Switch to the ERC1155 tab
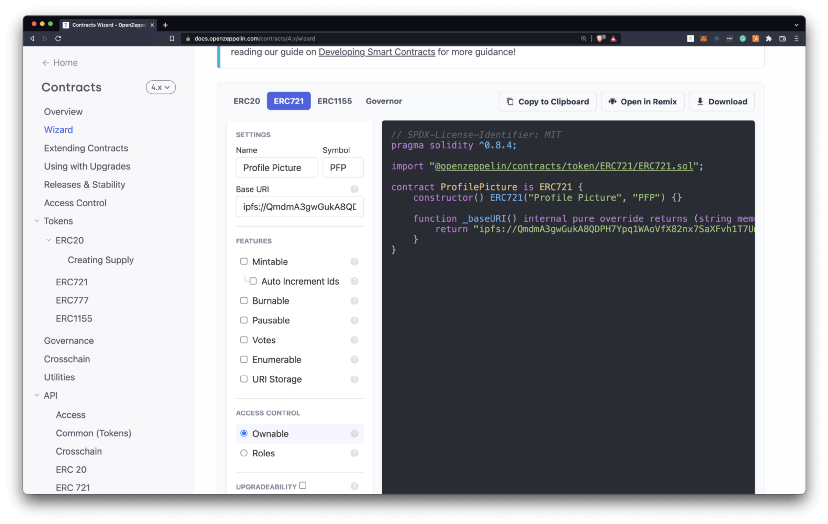828x524 pixels. click(x=334, y=101)
